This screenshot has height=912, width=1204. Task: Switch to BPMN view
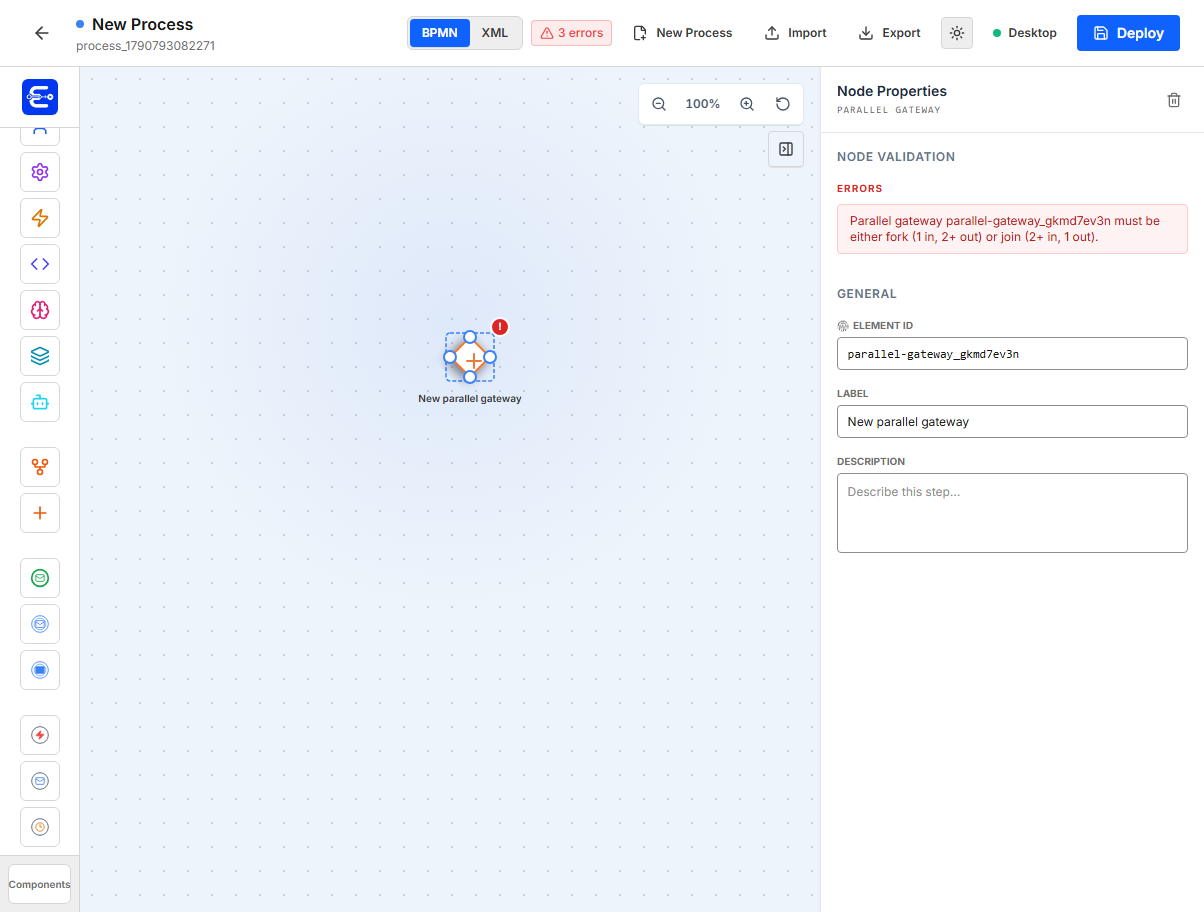[x=440, y=33]
